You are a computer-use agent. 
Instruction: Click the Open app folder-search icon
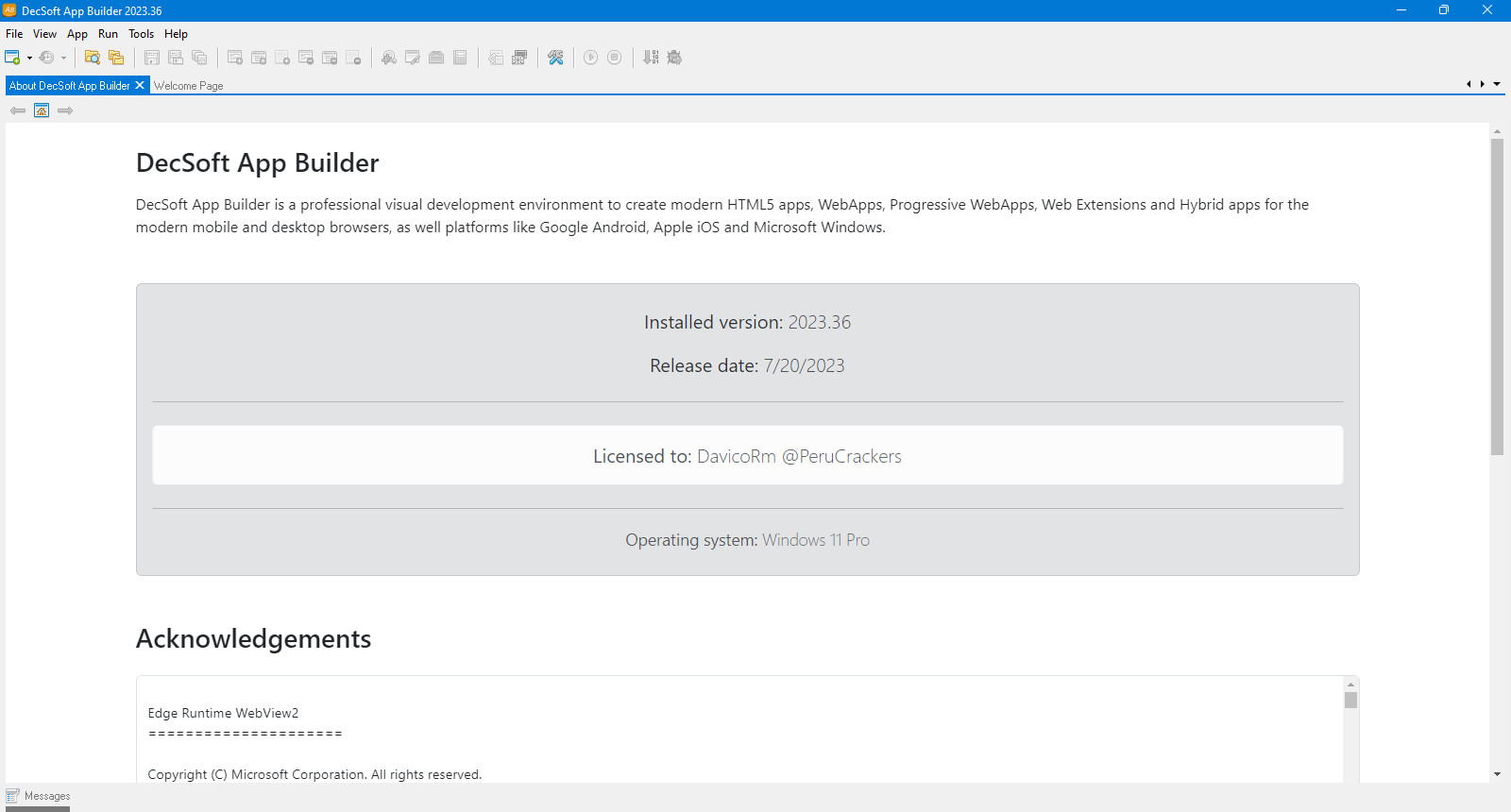click(x=92, y=58)
